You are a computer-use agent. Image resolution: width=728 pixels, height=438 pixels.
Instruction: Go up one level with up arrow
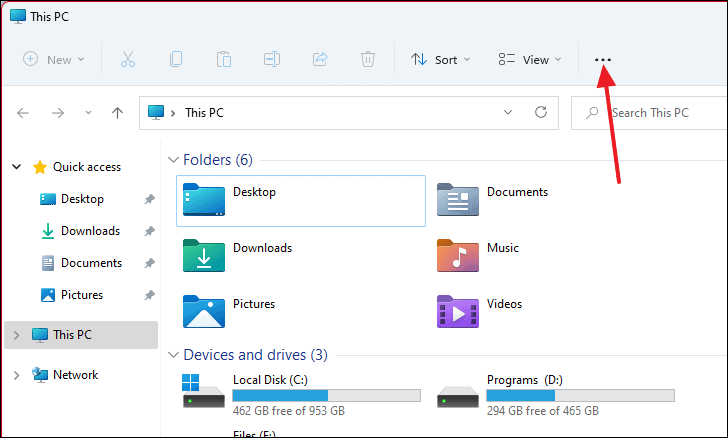[x=117, y=112]
